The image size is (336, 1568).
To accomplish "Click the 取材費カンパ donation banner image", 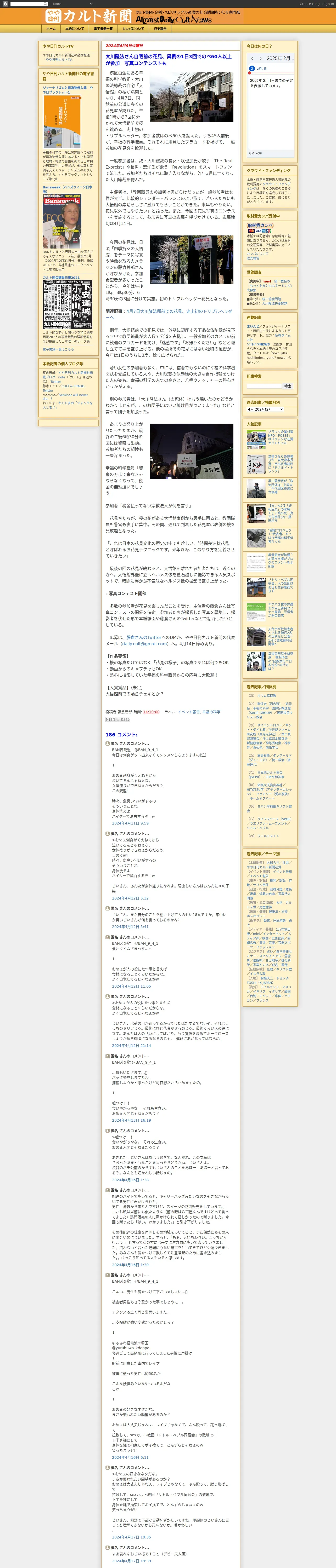I will pyautogui.click(x=260, y=225).
